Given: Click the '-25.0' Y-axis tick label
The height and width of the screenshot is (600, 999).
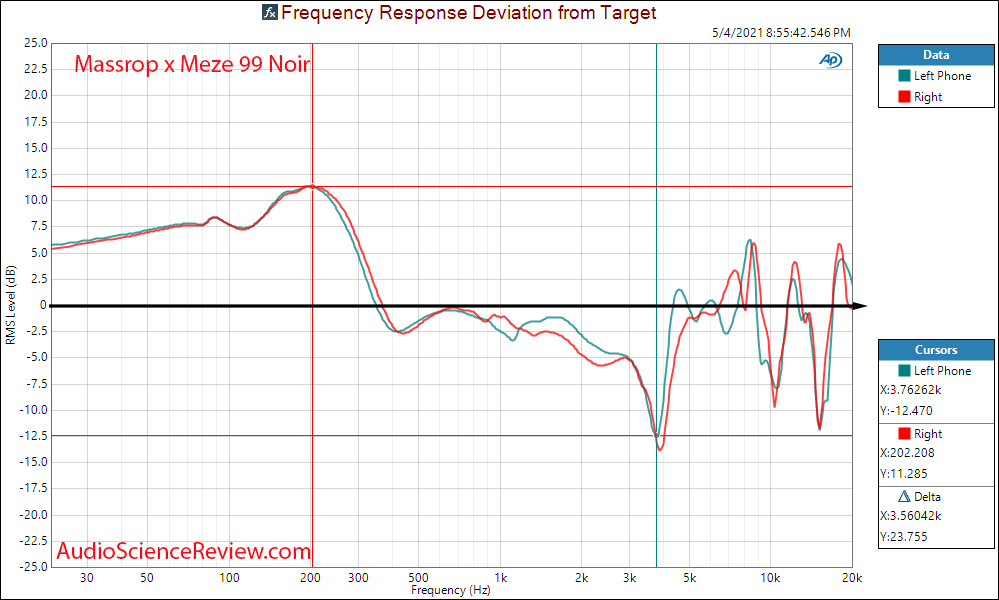Looking at the screenshot, I should click(34, 567).
